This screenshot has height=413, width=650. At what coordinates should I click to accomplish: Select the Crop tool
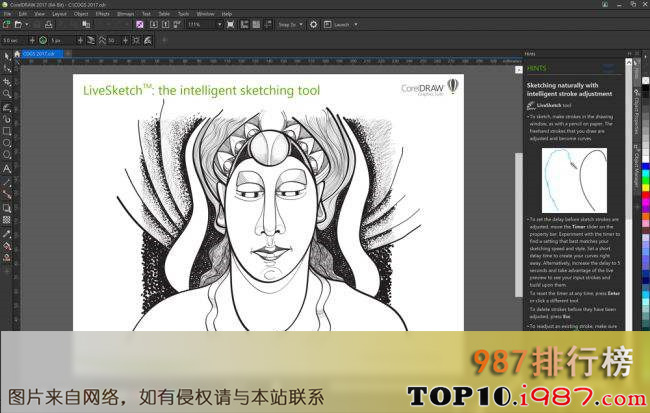tap(7, 82)
